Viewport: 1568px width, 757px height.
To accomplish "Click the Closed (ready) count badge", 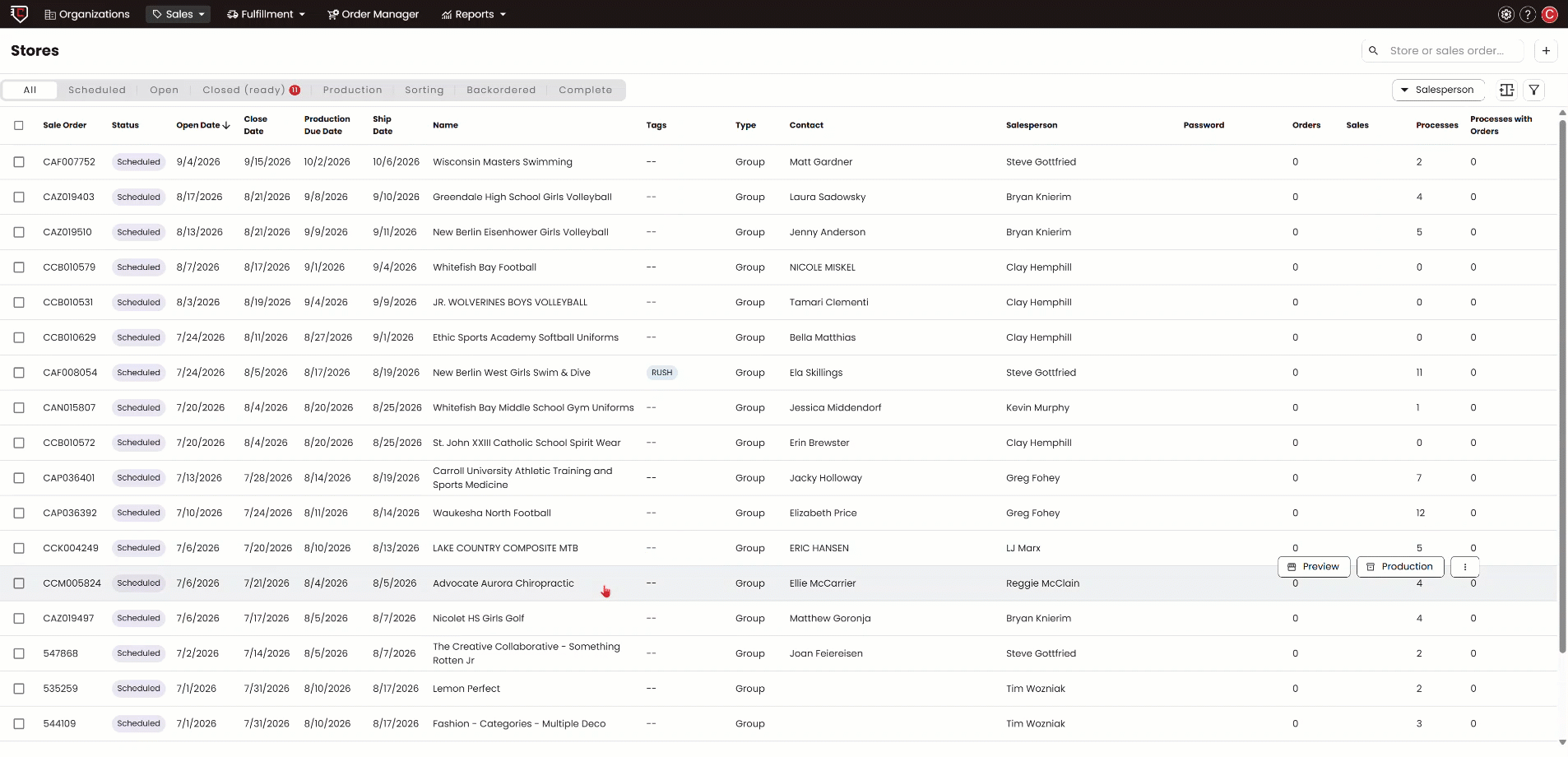I will [295, 90].
